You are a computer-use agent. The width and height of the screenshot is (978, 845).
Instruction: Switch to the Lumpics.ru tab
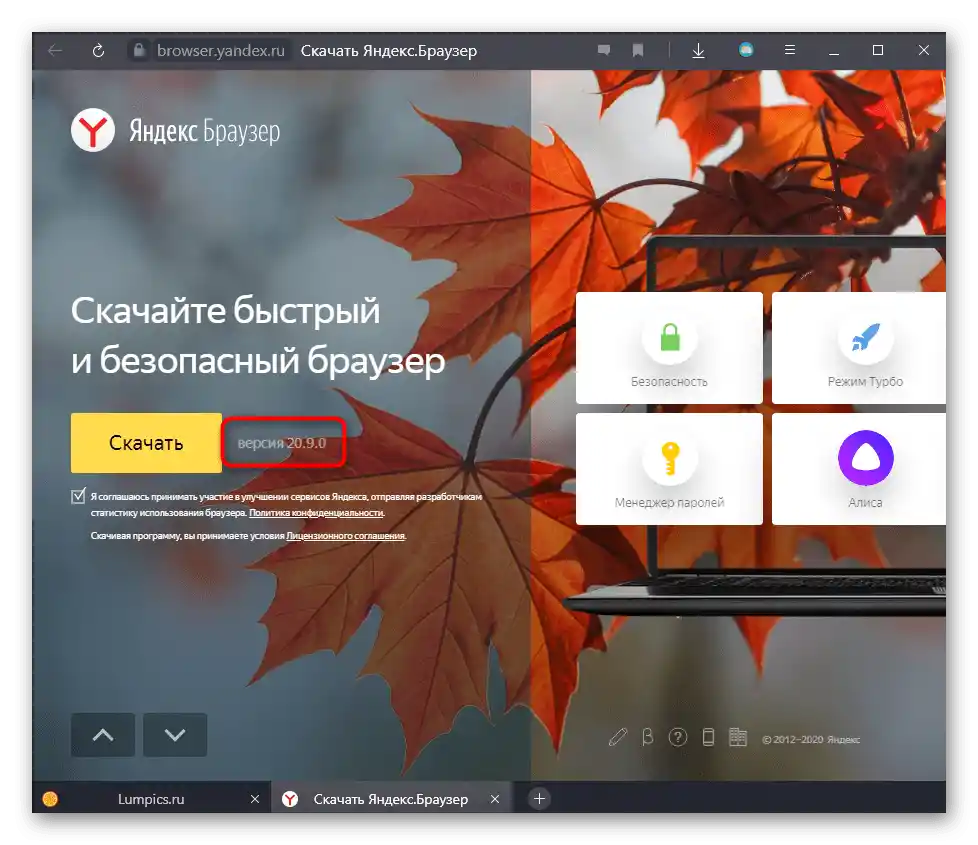coord(151,799)
